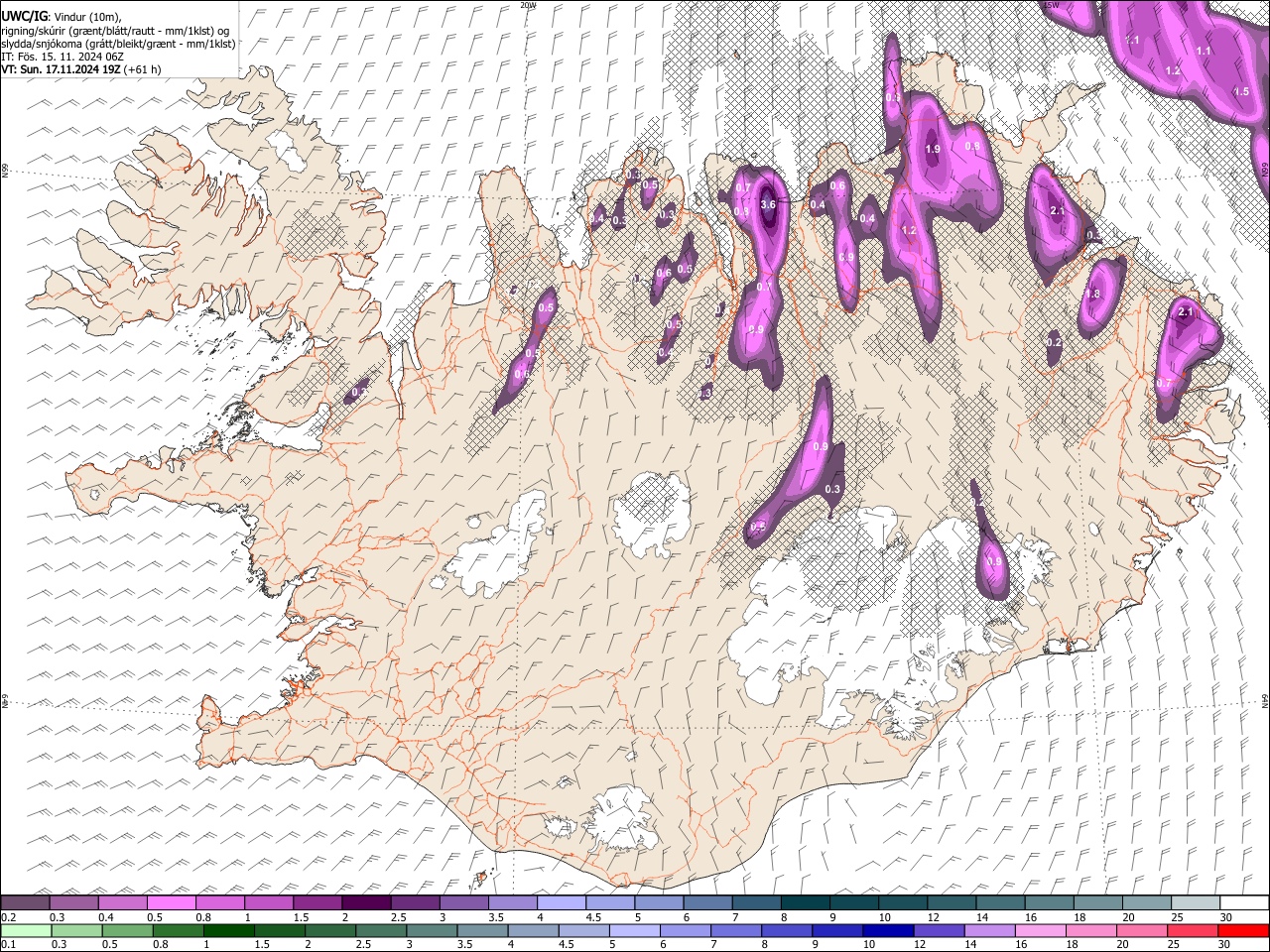Screen dimensions: 1270x952
Task: Click upper legend pink swatch starting at 0.5
Action: [x=172, y=902]
